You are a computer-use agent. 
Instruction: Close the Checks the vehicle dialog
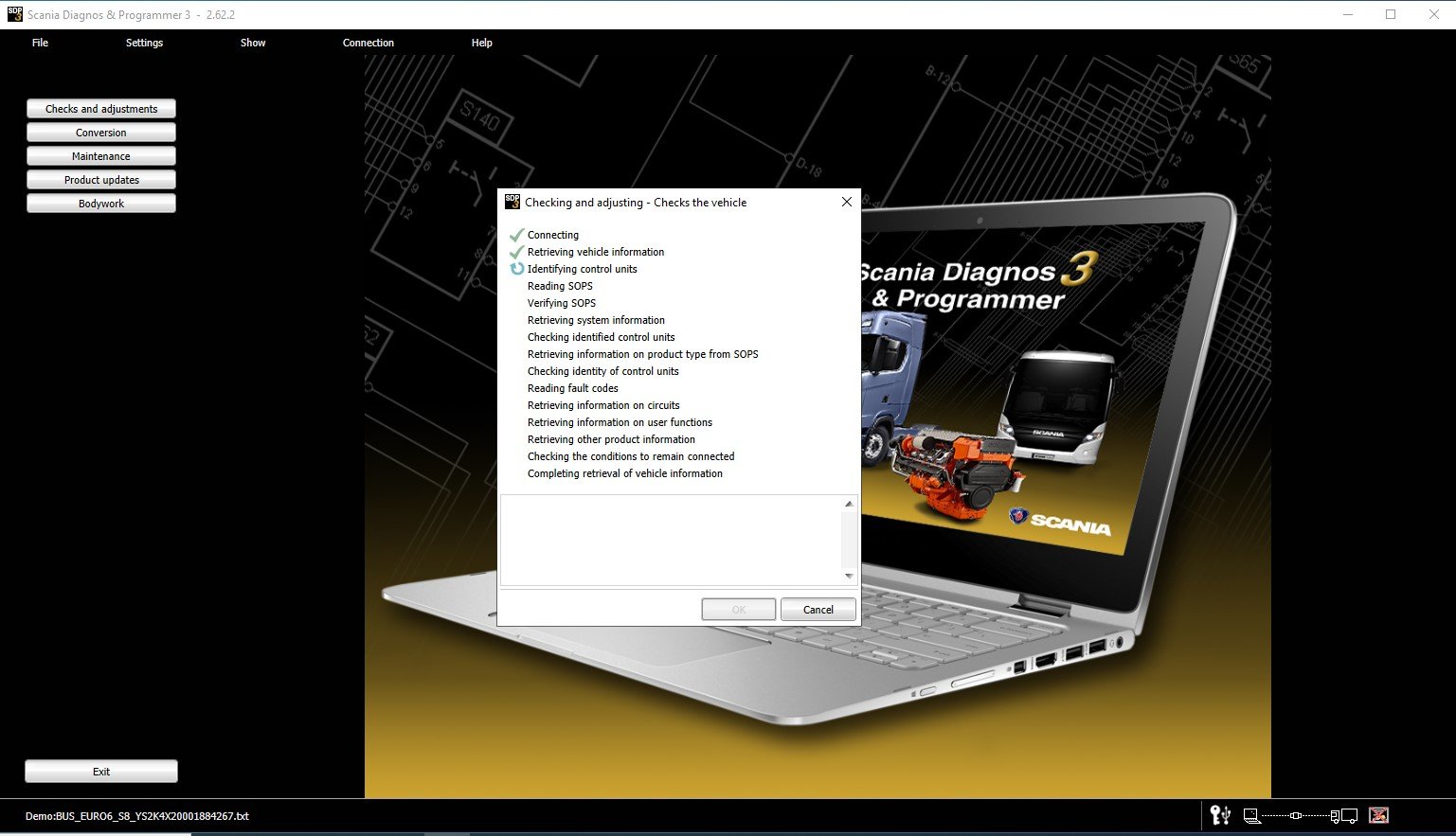tap(847, 202)
